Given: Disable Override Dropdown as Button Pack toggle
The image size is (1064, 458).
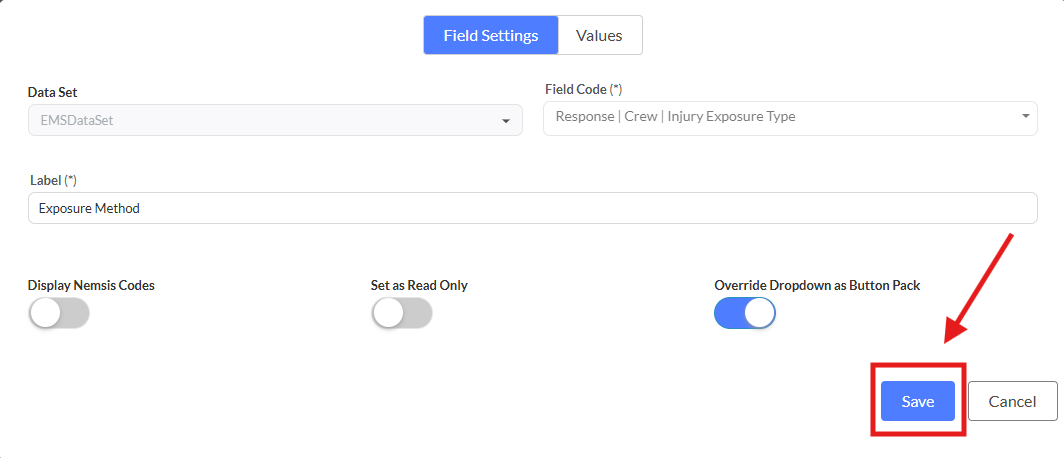Looking at the screenshot, I should pos(744,313).
